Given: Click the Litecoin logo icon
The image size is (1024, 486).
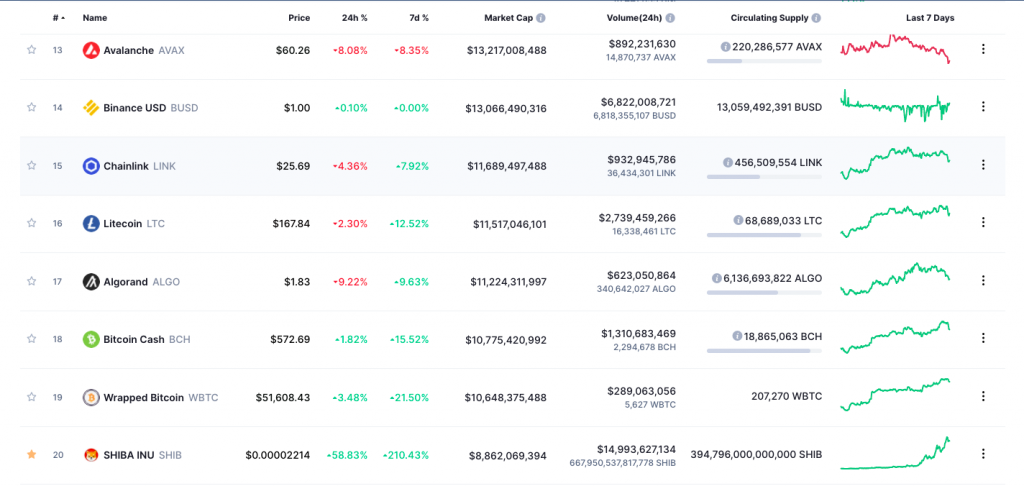Looking at the screenshot, I should pyautogui.click(x=91, y=223).
